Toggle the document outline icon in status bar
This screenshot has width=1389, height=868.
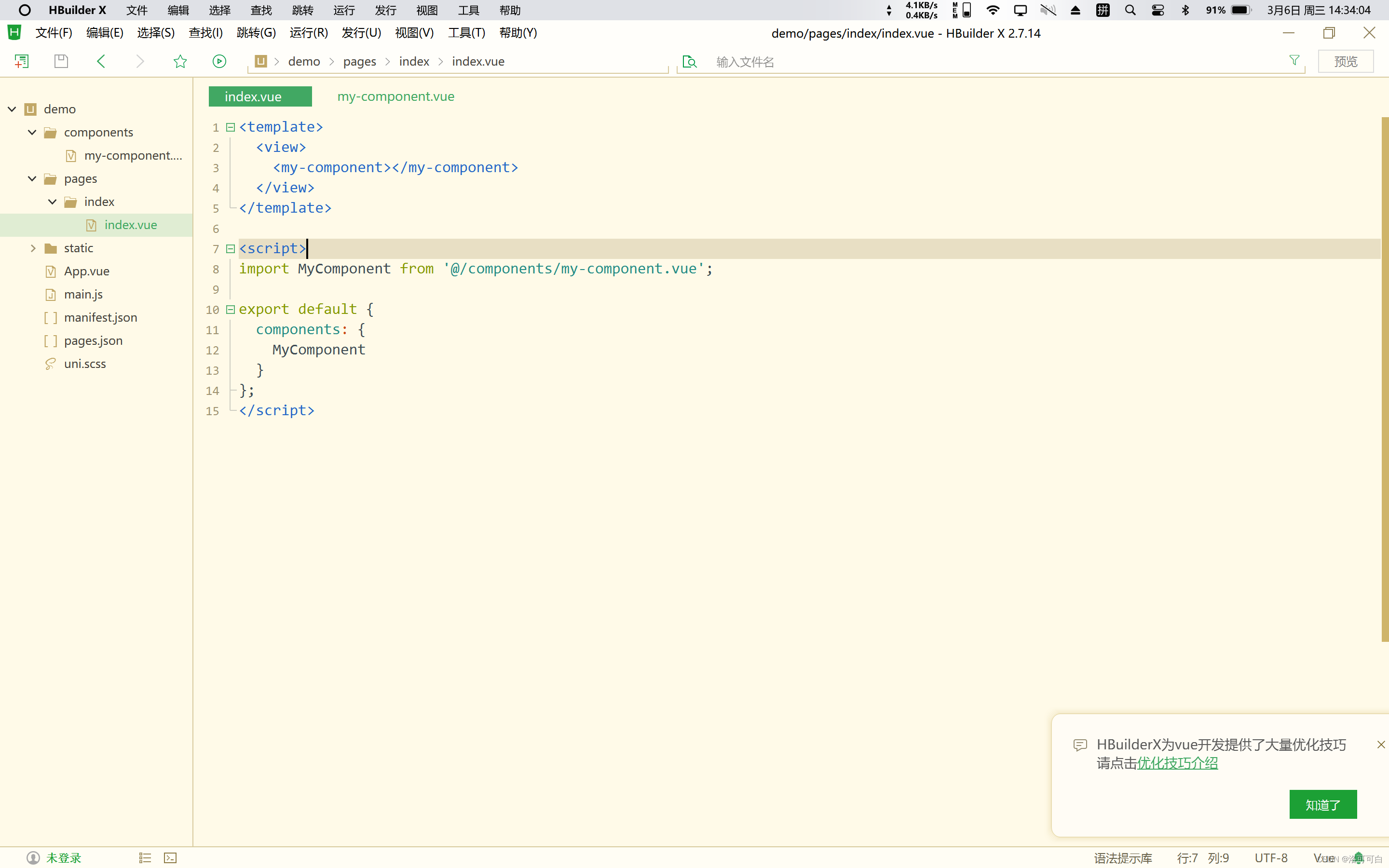tap(145, 858)
